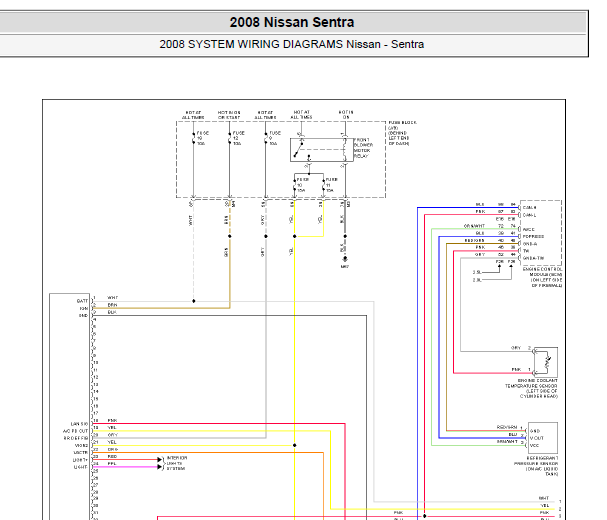Click the 'ORG' wire label at pin 22
607x520 pixels.
tap(113, 449)
